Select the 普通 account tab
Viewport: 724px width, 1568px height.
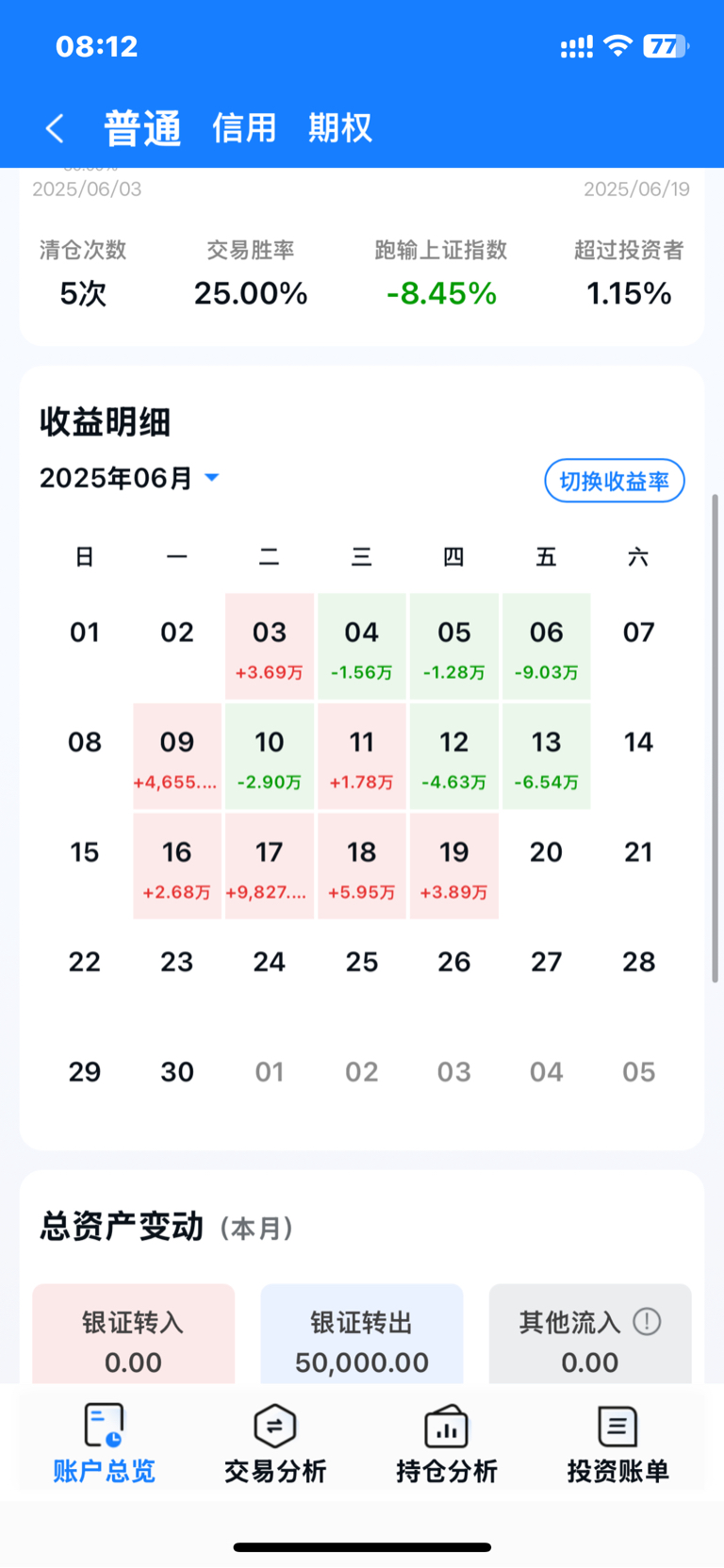coord(142,128)
